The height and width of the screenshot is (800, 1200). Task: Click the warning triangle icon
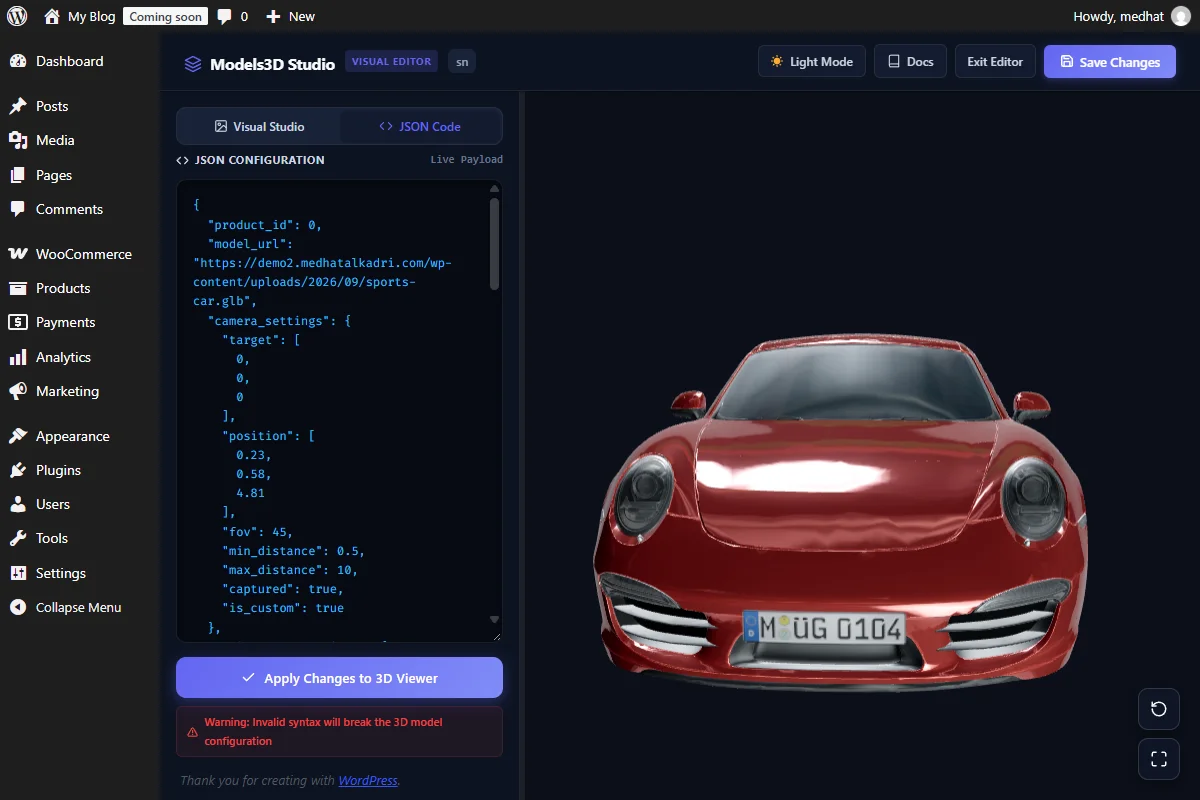192,732
